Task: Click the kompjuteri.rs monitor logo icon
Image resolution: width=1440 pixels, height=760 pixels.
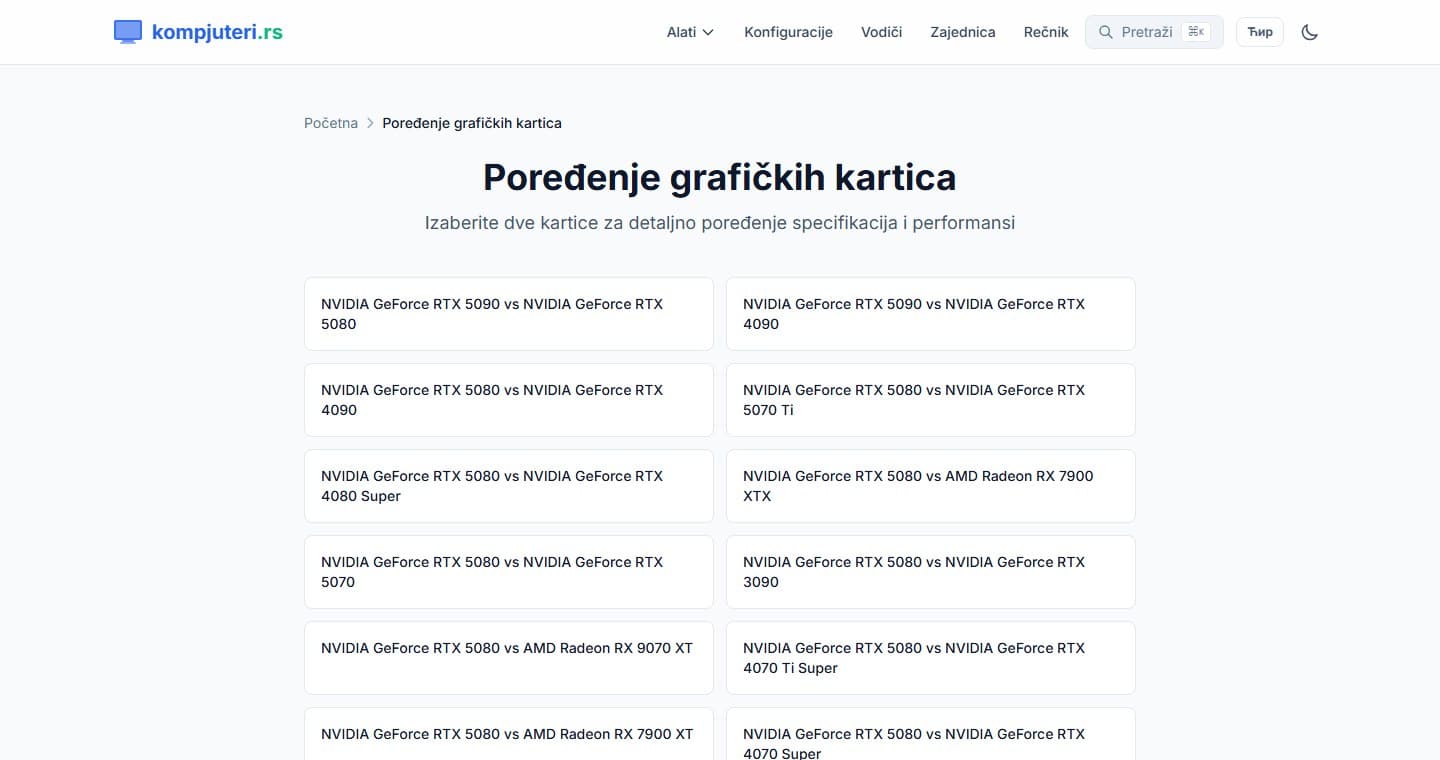Action: tap(128, 32)
